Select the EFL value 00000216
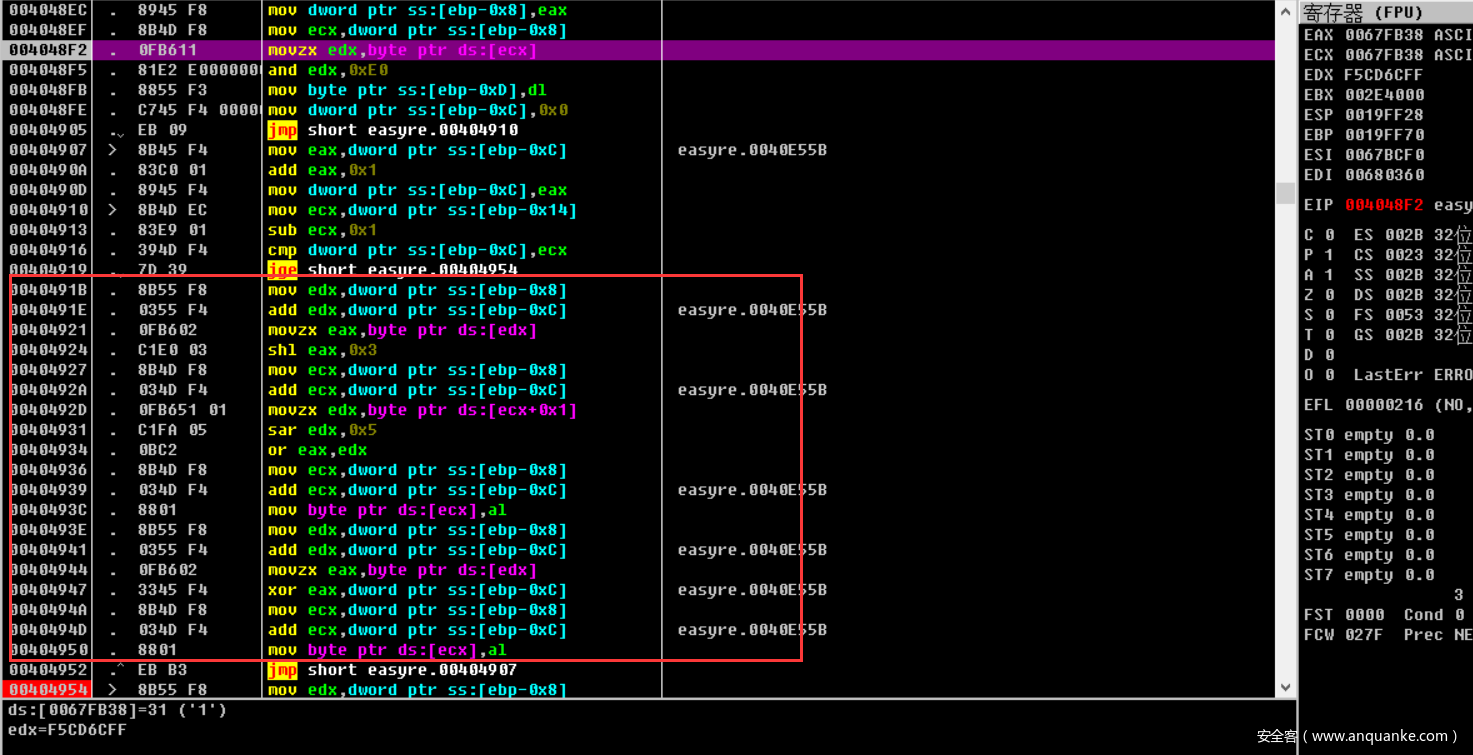 (x=1385, y=405)
